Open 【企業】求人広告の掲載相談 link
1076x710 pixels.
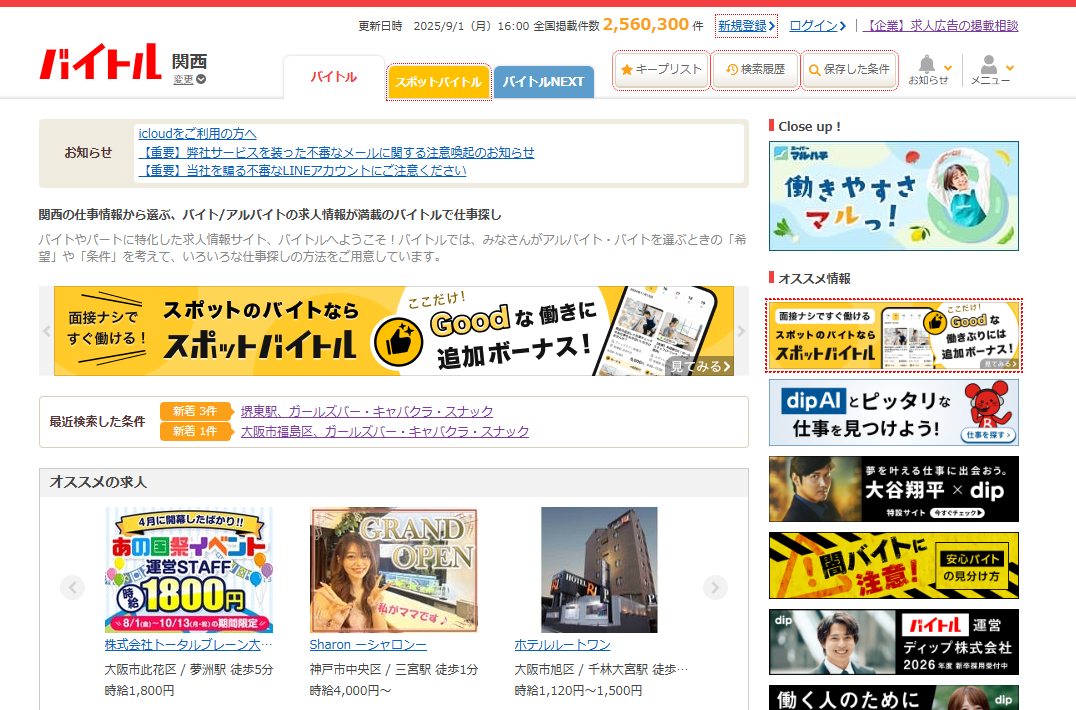940,25
